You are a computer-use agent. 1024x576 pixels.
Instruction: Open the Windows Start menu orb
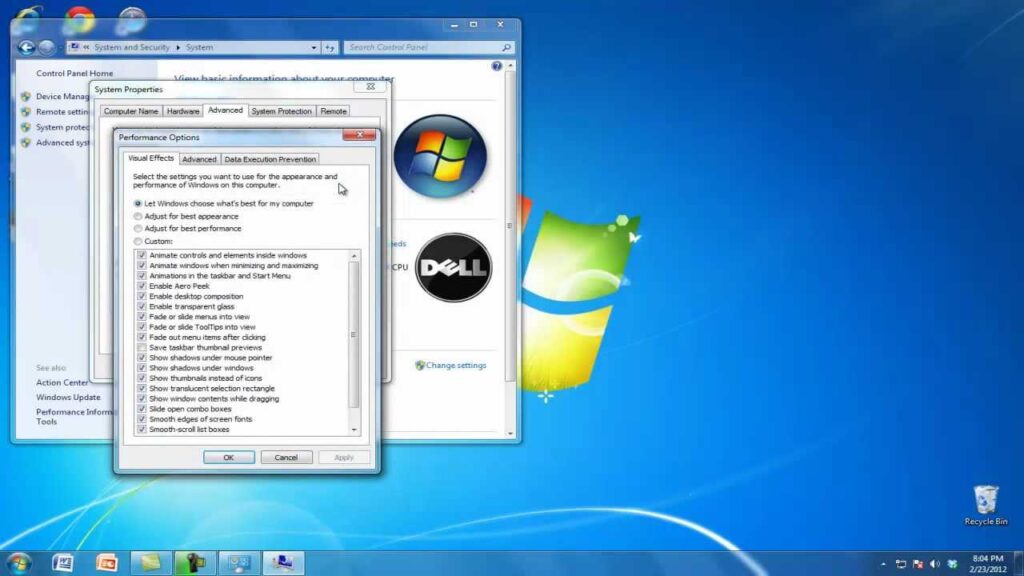(18, 563)
